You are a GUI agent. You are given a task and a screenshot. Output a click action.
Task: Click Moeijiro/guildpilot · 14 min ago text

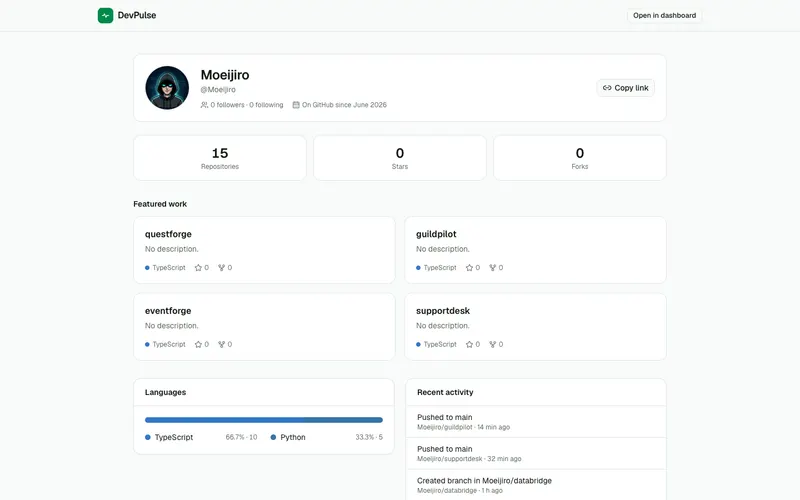(x=463, y=427)
